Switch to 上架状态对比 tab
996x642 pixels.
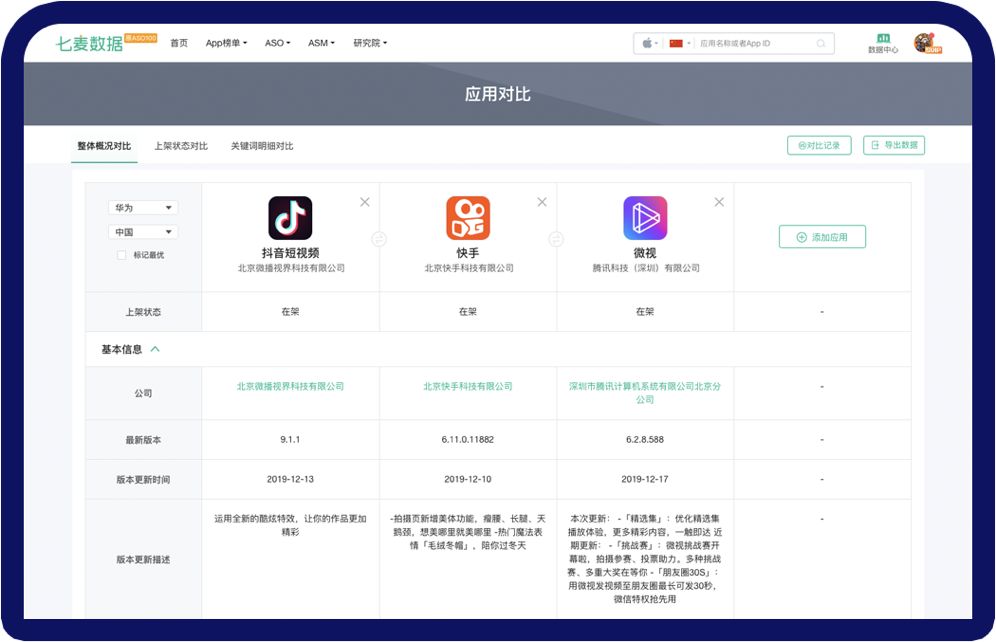click(x=181, y=146)
